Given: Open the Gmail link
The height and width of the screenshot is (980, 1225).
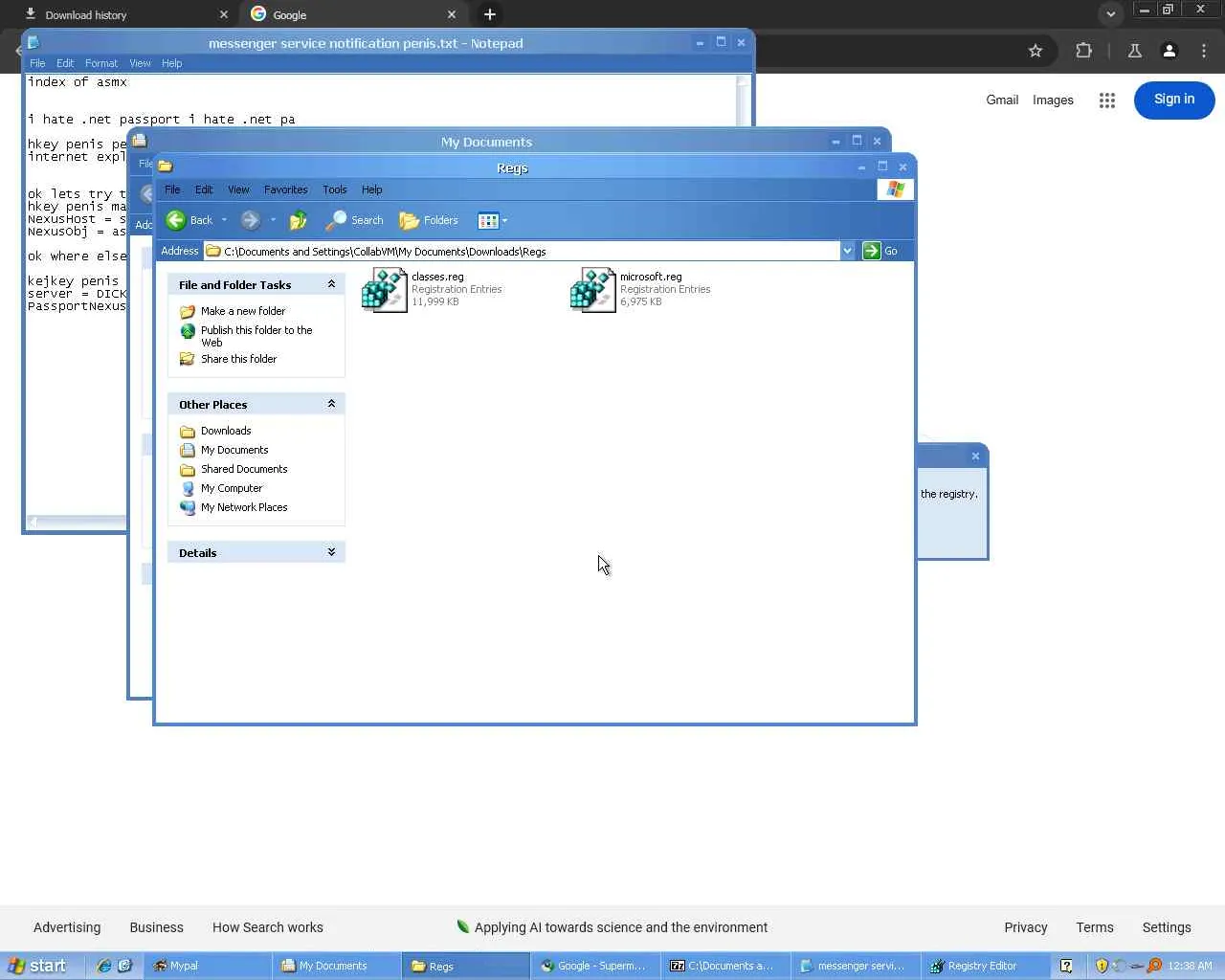Looking at the screenshot, I should [1002, 100].
